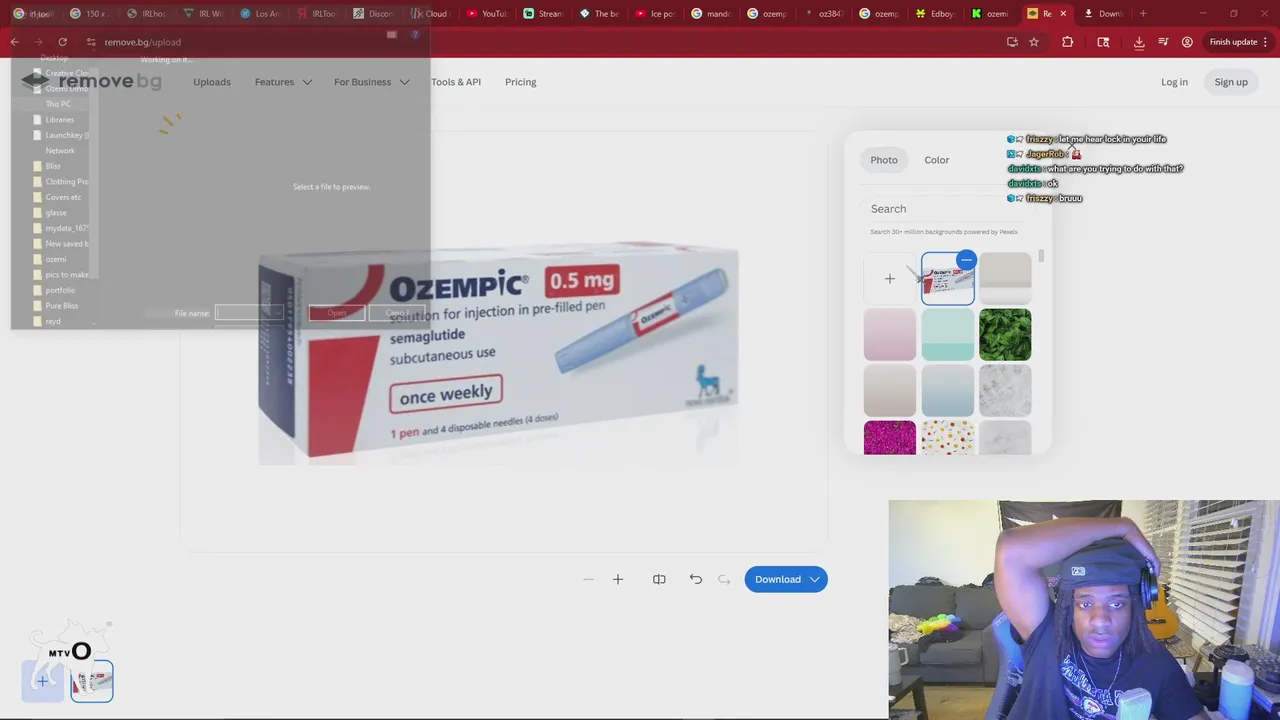Go to the Pricing page
The width and height of the screenshot is (1280, 720).
[x=520, y=82]
